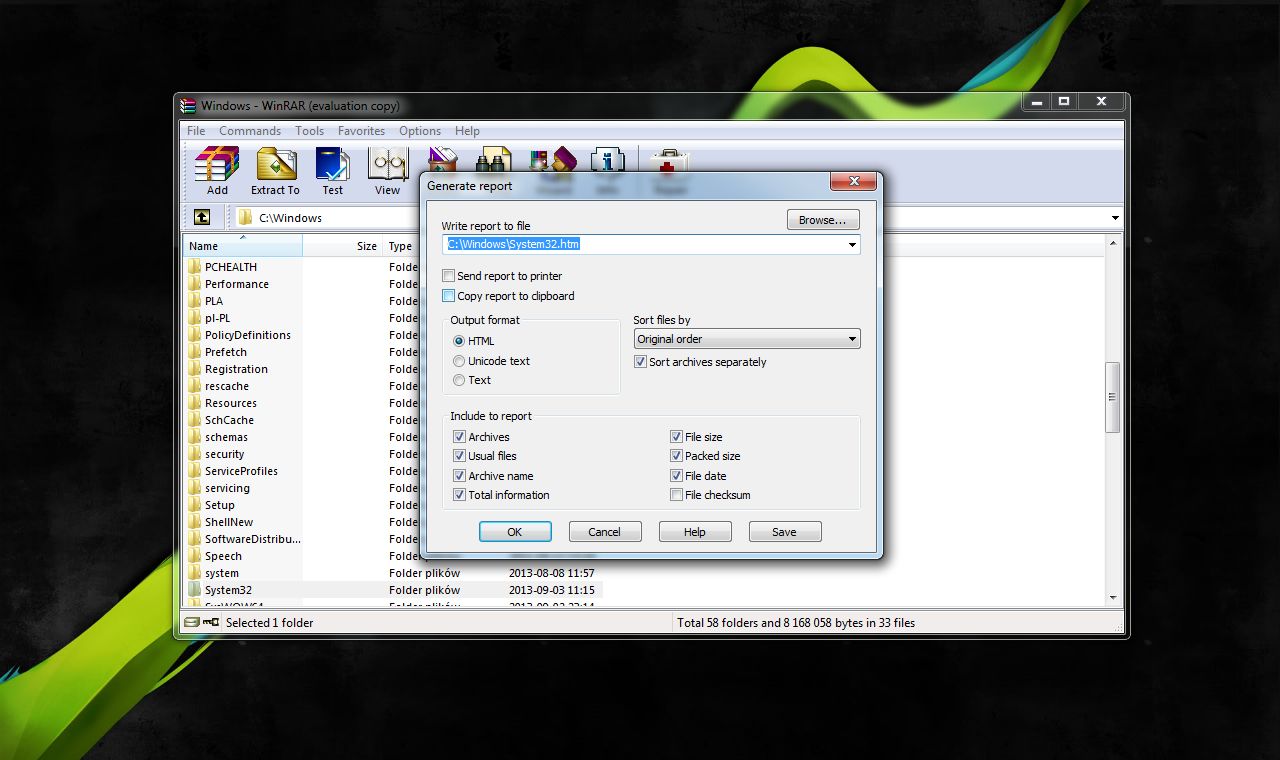The height and width of the screenshot is (760, 1280).
Task: Click the View file toolbar icon
Action: coord(388,165)
